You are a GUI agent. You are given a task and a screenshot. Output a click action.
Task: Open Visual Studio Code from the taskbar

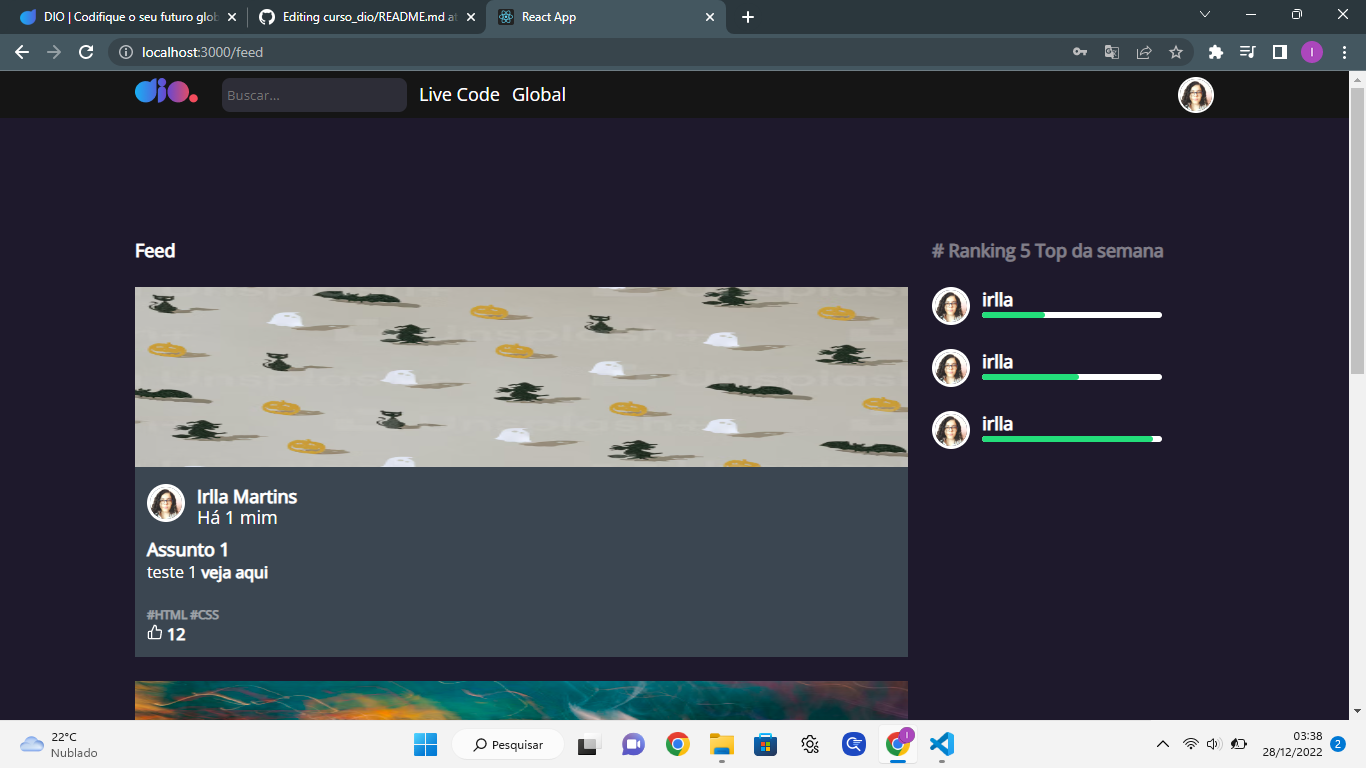(941, 744)
